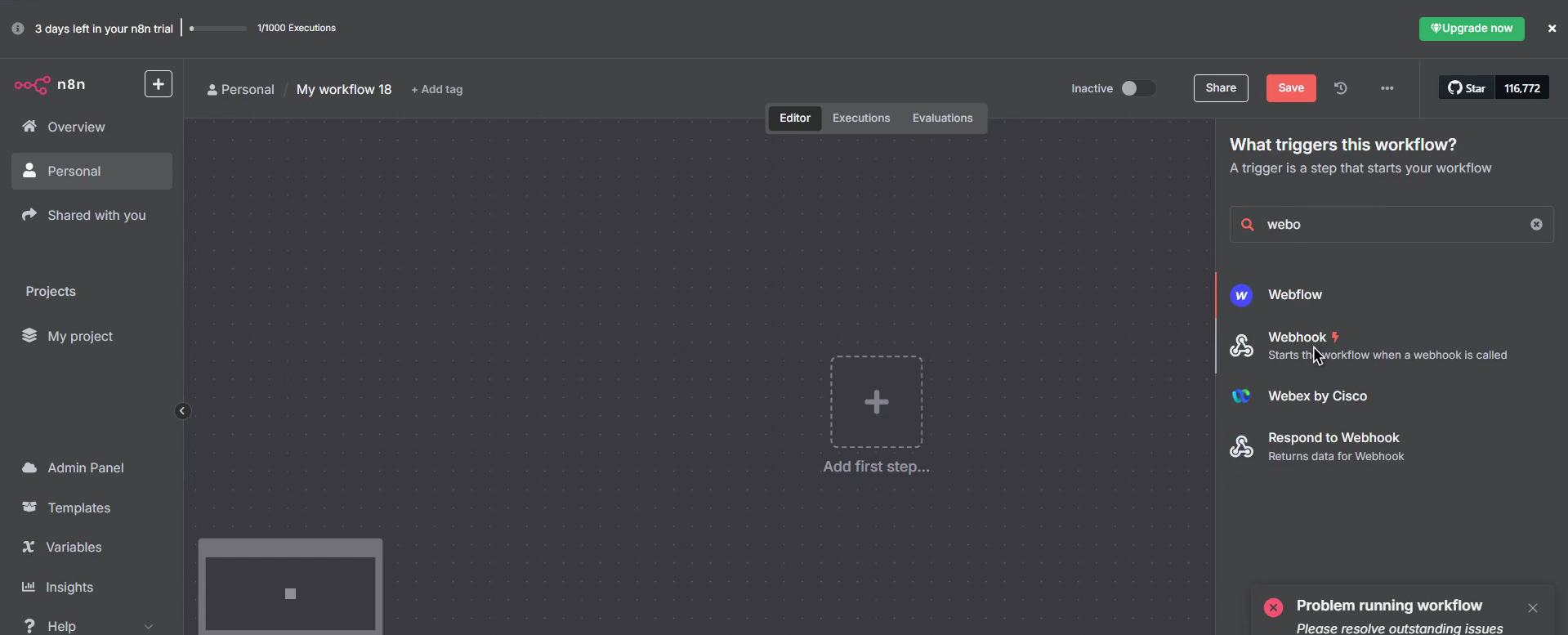This screenshot has width=1568, height=635.
Task: Click the executions usage progress bar
Action: click(218, 29)
